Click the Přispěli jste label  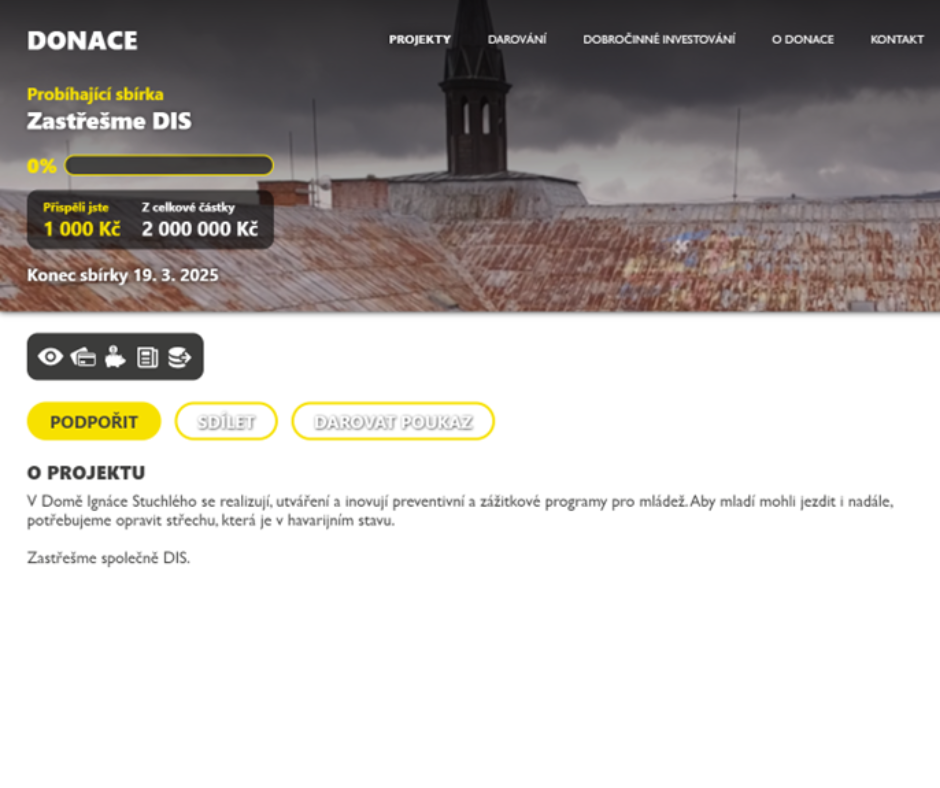pos(76,207)
